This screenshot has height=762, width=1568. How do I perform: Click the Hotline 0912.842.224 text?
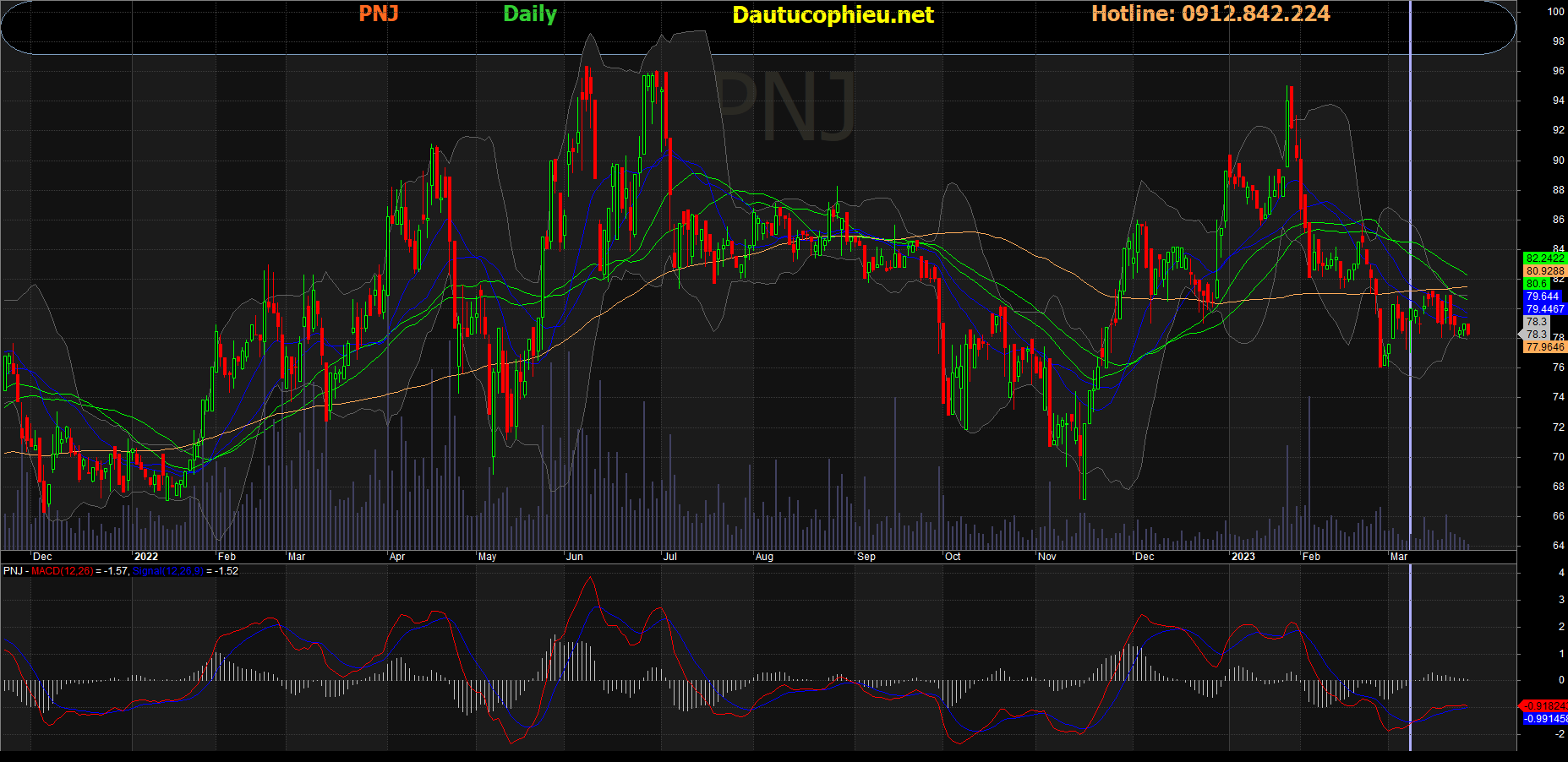pyautogui.click(x=1210, y=14)
